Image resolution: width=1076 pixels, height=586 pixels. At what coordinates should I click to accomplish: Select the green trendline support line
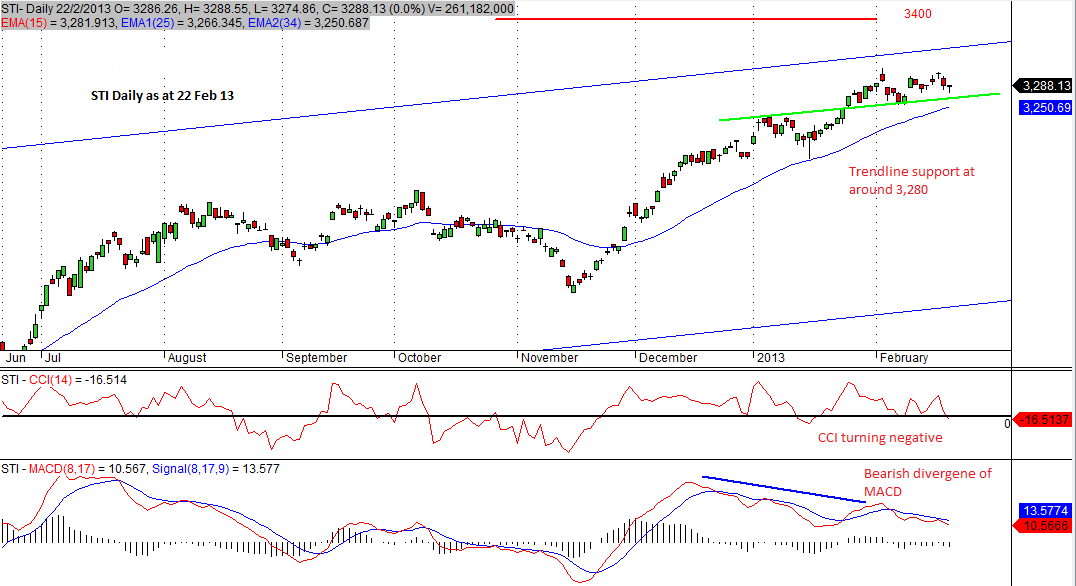tap(860, 106)
